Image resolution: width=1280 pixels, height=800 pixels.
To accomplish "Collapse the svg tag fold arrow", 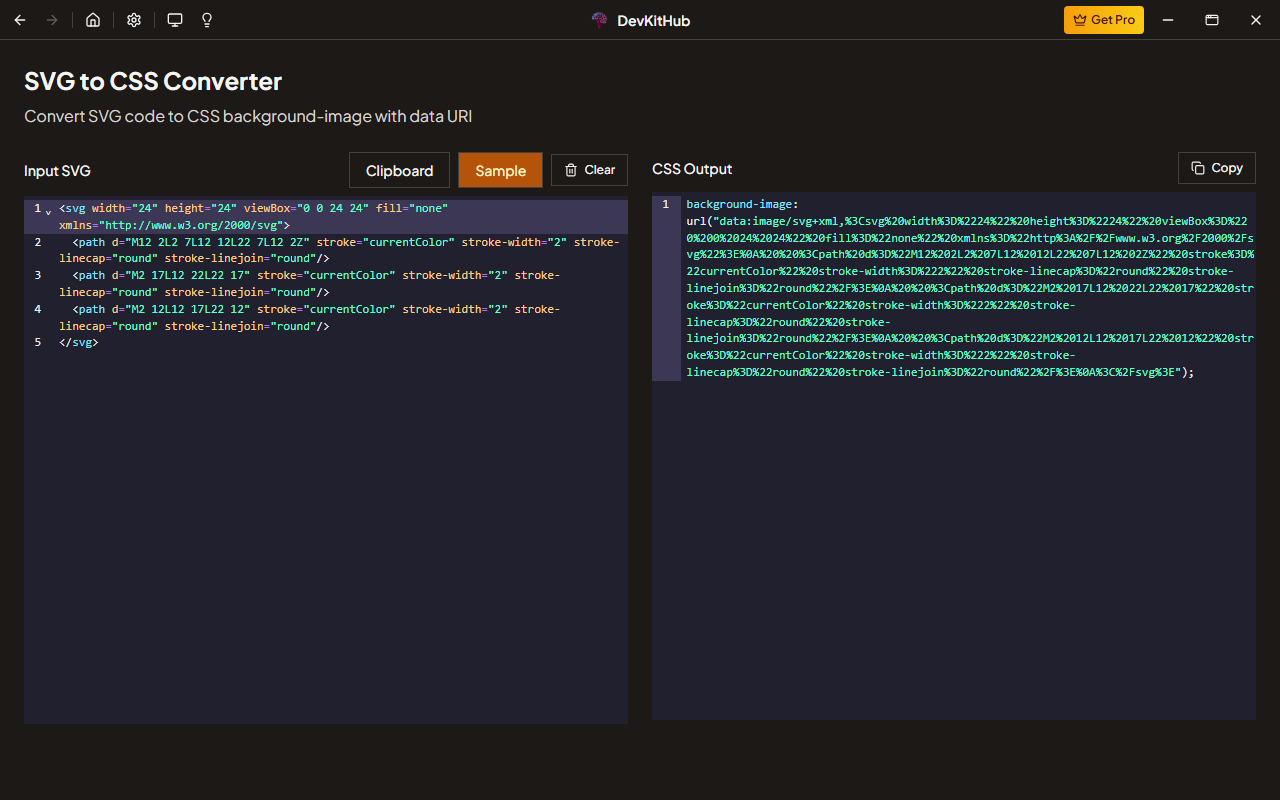I will (49, 210).
